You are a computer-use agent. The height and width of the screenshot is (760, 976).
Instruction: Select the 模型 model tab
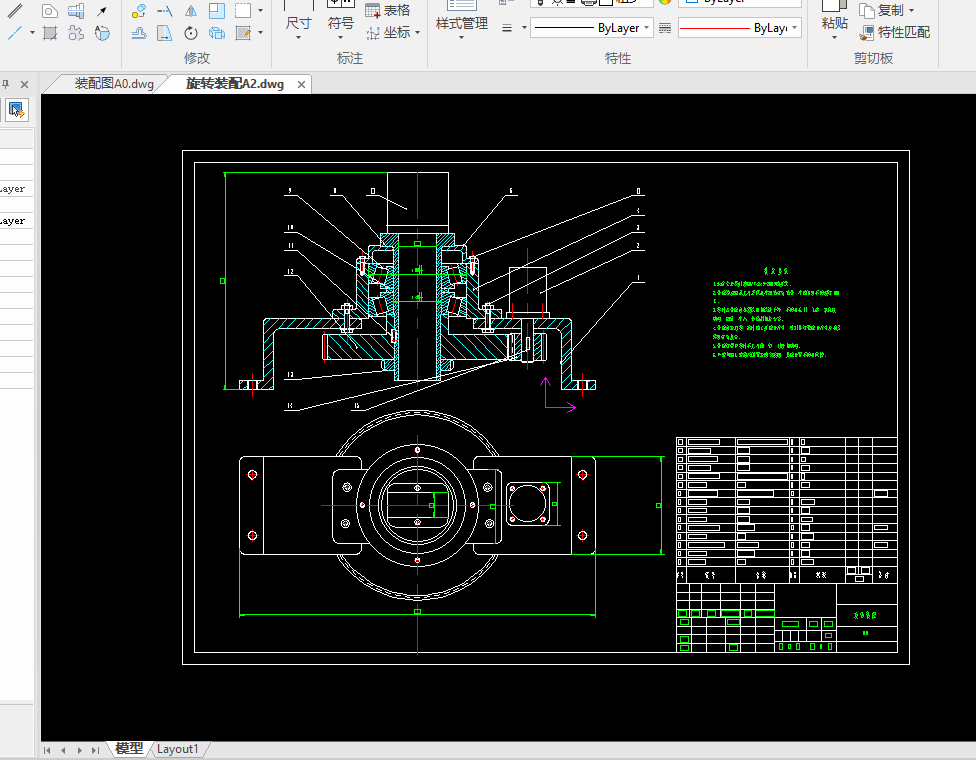pyautogui.click(x=128, y=748)
